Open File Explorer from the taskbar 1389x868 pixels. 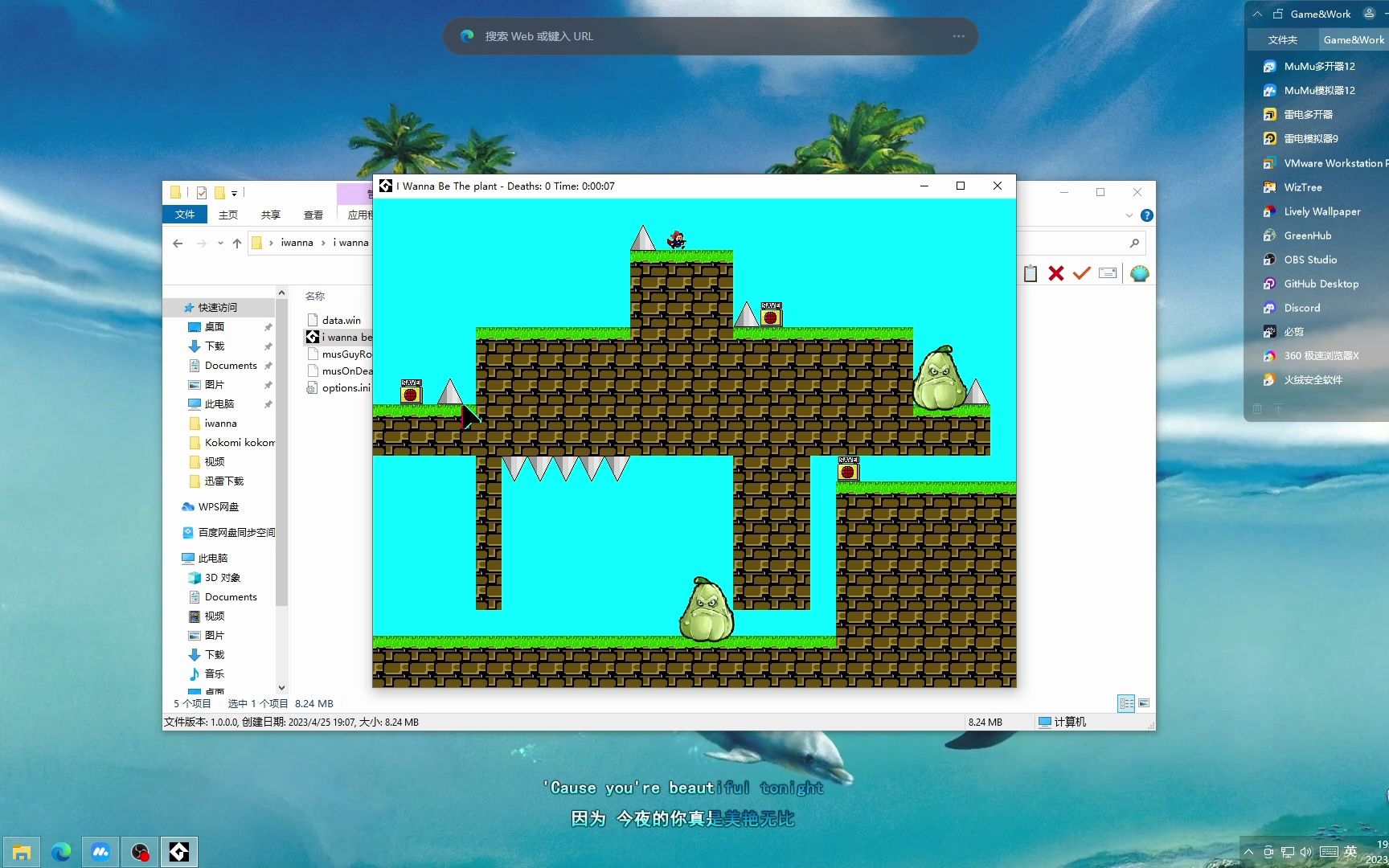tap(22, 852)
